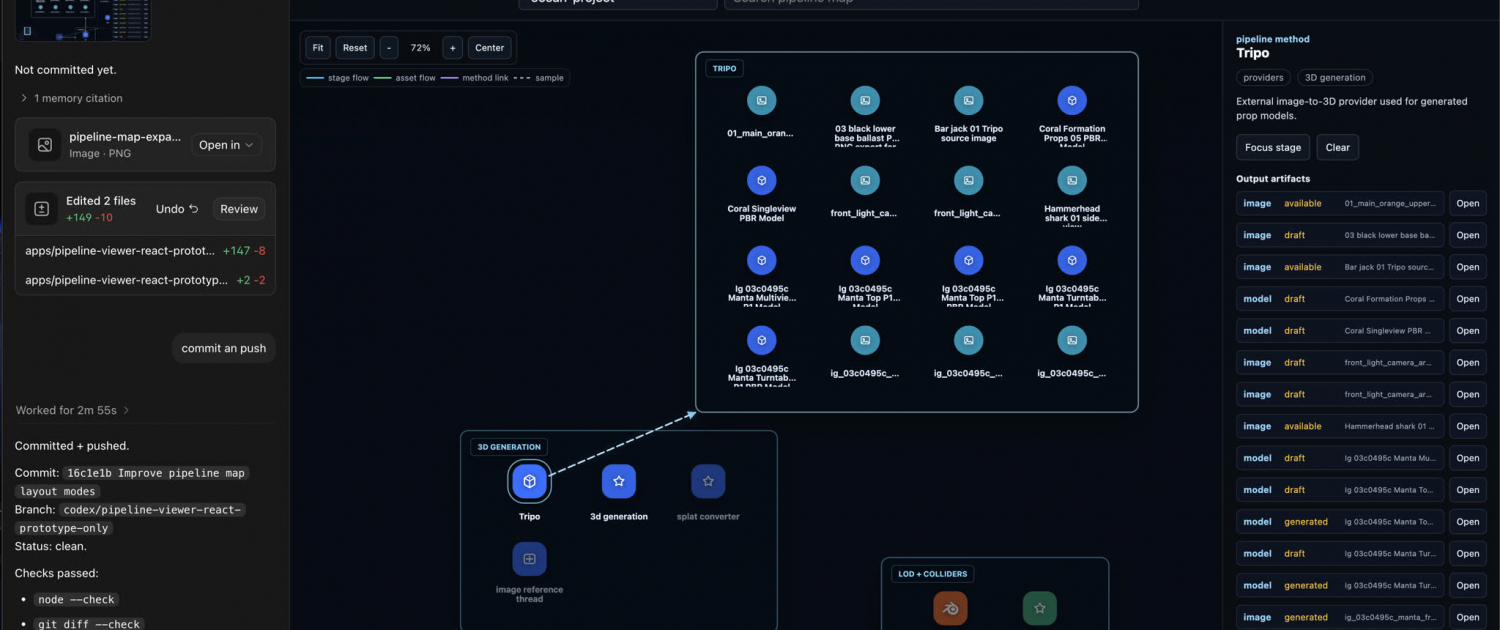Viewport: 1500px width, 630px height.
Task: Click the Center button
Action: (x=490, y=48)
